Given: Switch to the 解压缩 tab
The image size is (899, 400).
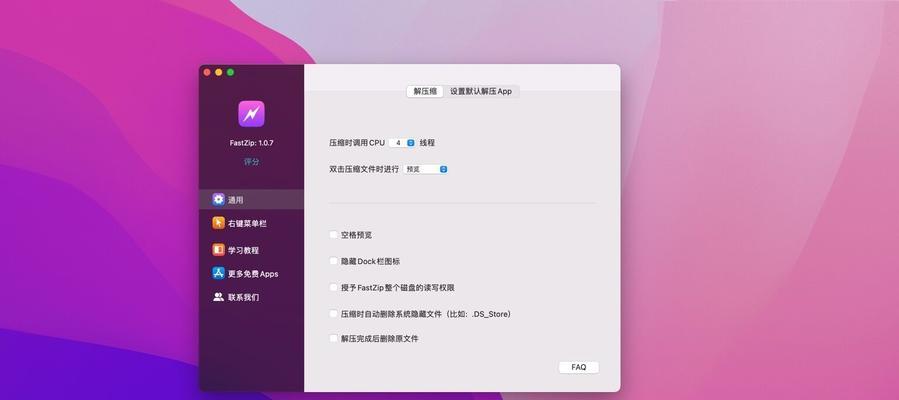Looking at the screenshot, I should tap(425, 91).
